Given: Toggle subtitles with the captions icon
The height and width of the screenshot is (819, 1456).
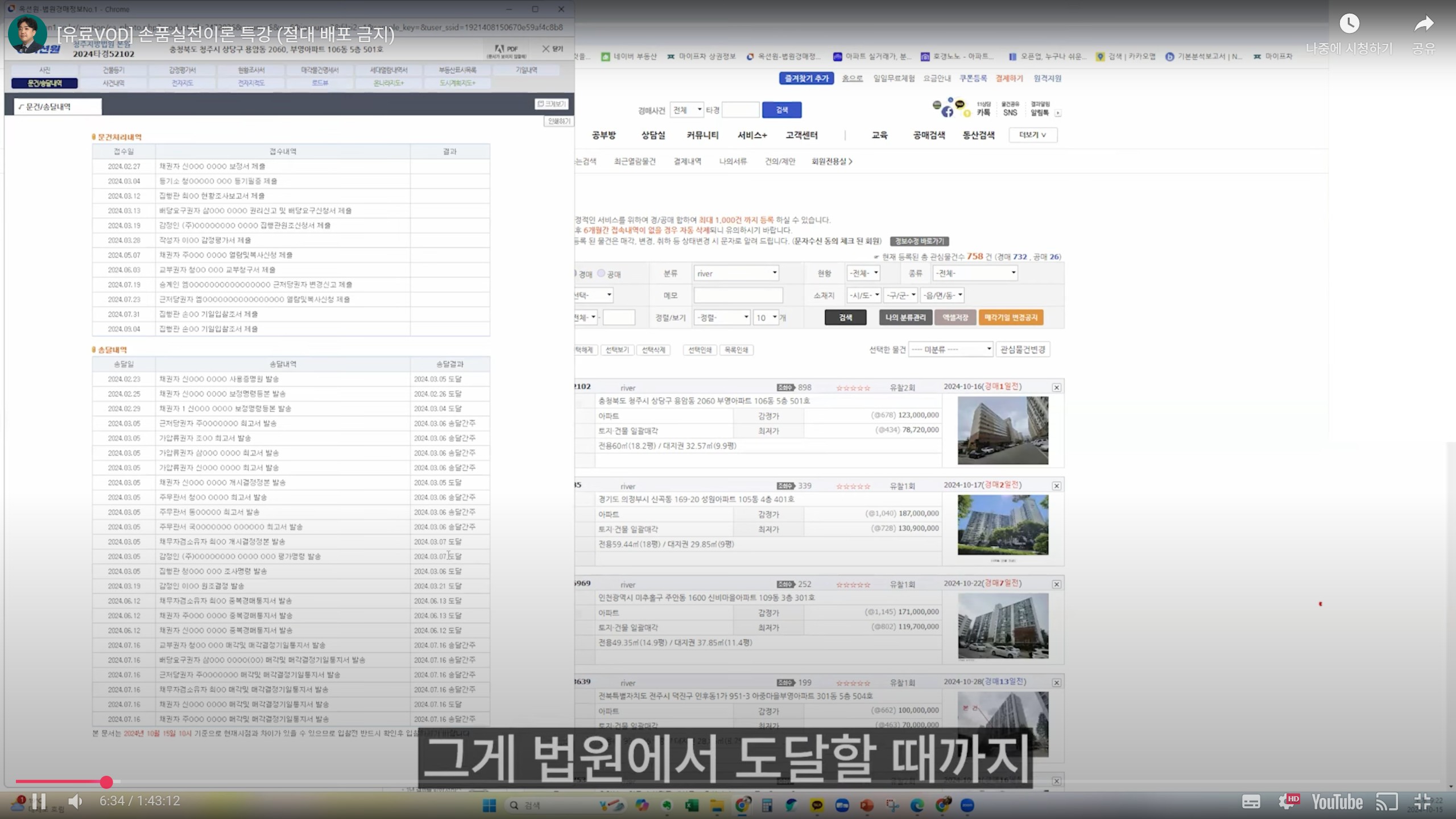Looking at the screenshot, I should (1251, 802).
